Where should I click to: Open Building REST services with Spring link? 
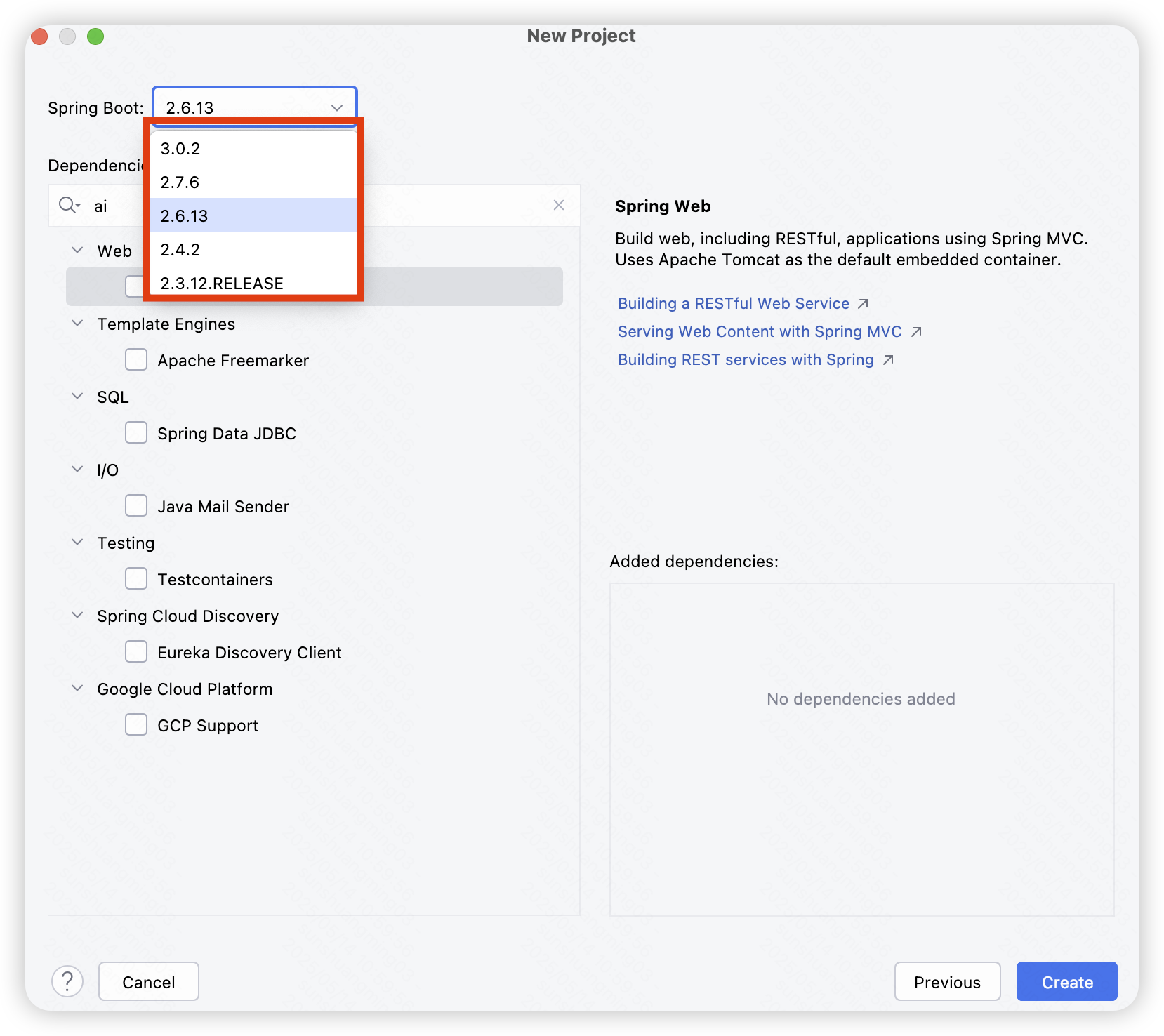click(746, 359)
